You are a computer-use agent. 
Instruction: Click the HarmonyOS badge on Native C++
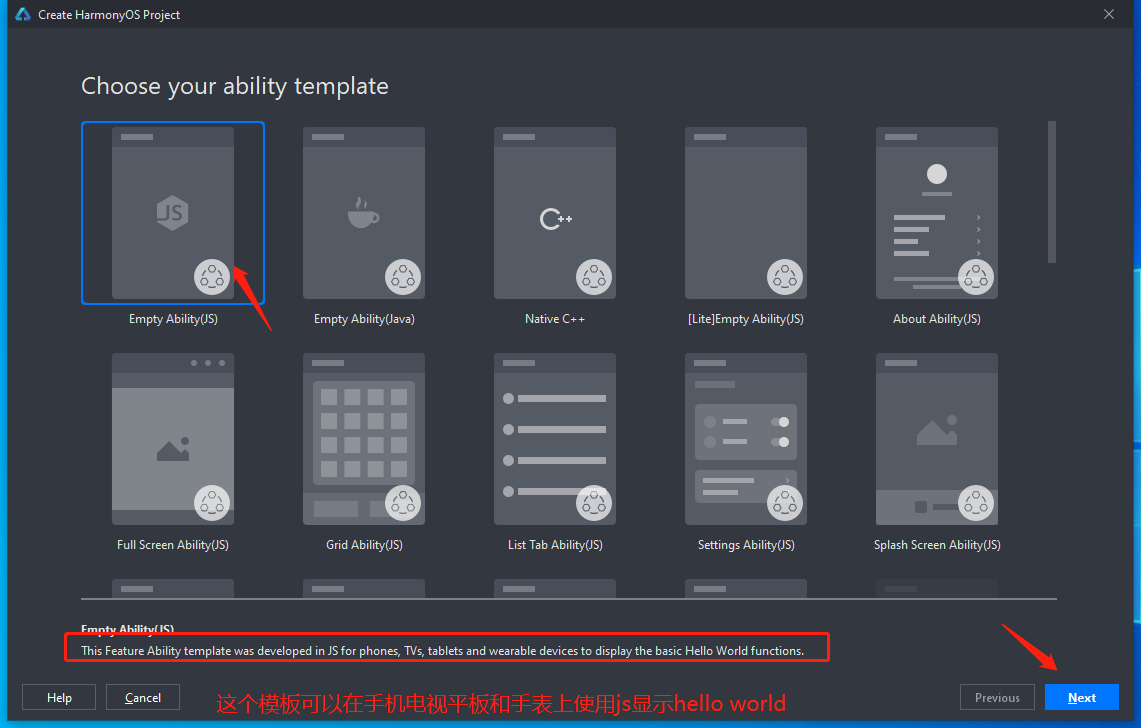click(594, 277)
